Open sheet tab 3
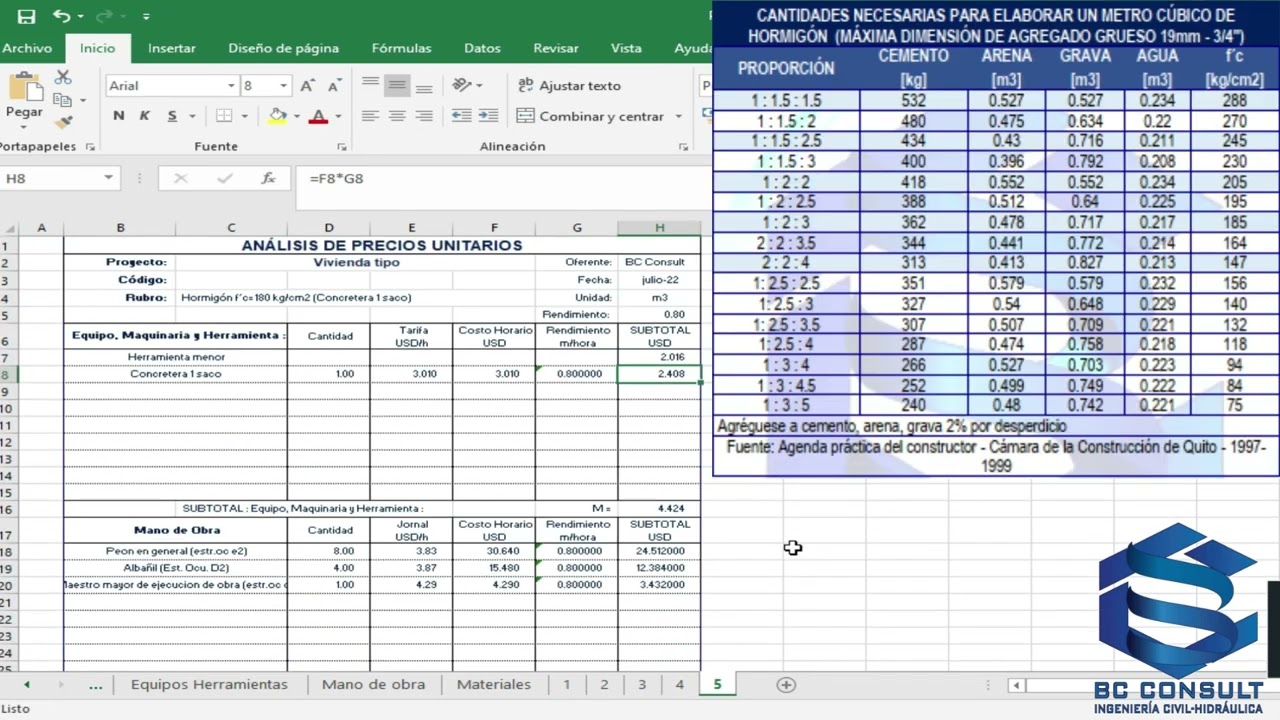1280x720 pixels. (x=642, y=685)
